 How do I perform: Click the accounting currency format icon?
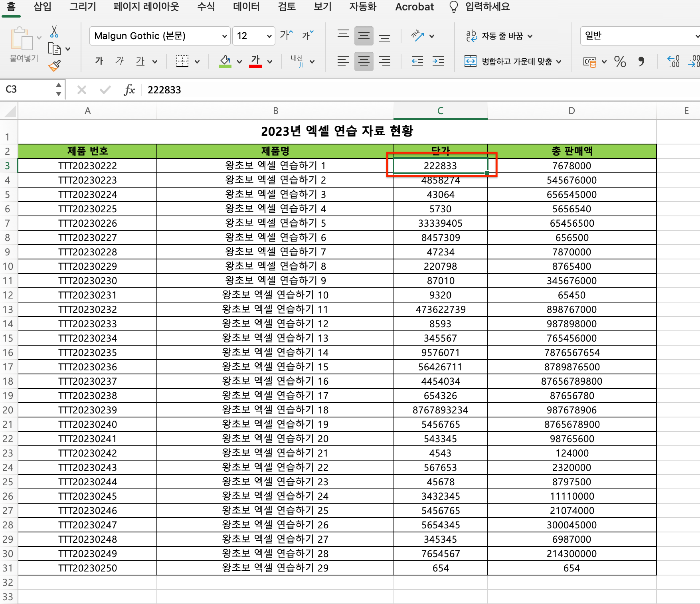(589, 62)
